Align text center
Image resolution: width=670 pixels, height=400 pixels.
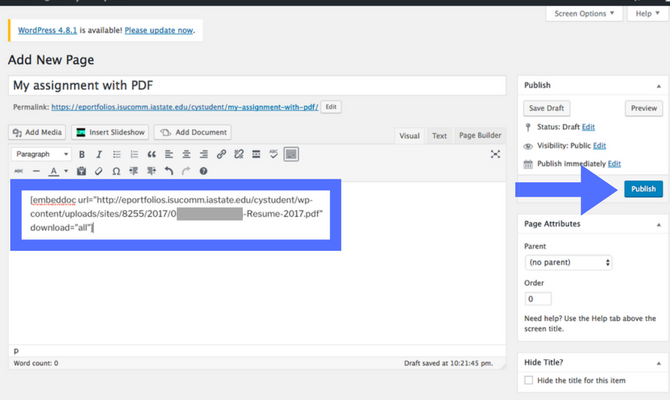point(186,154)
